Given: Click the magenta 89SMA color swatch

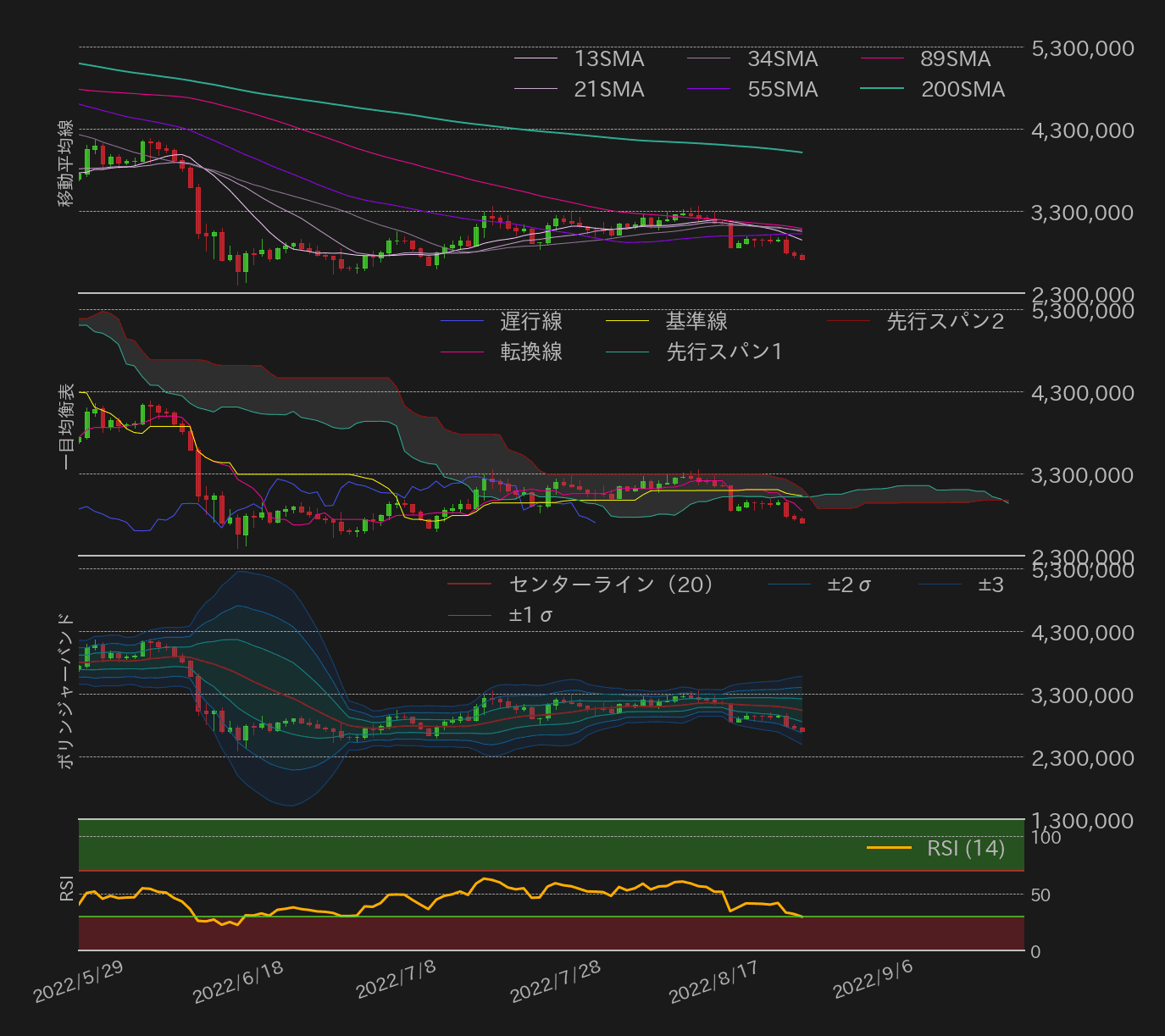Looking at the screenshot, I should (882, 59).
